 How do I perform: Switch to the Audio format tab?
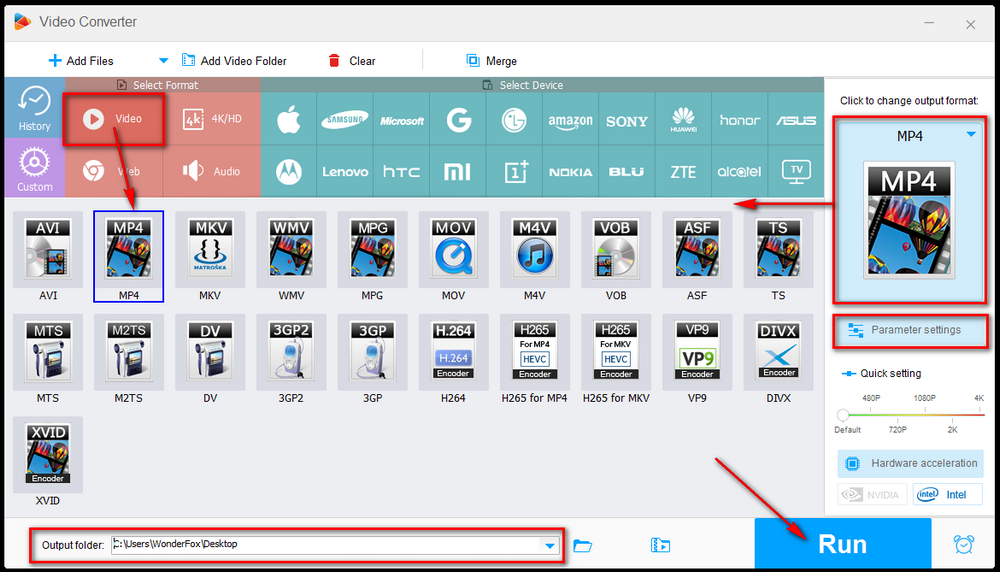[212, 171]
